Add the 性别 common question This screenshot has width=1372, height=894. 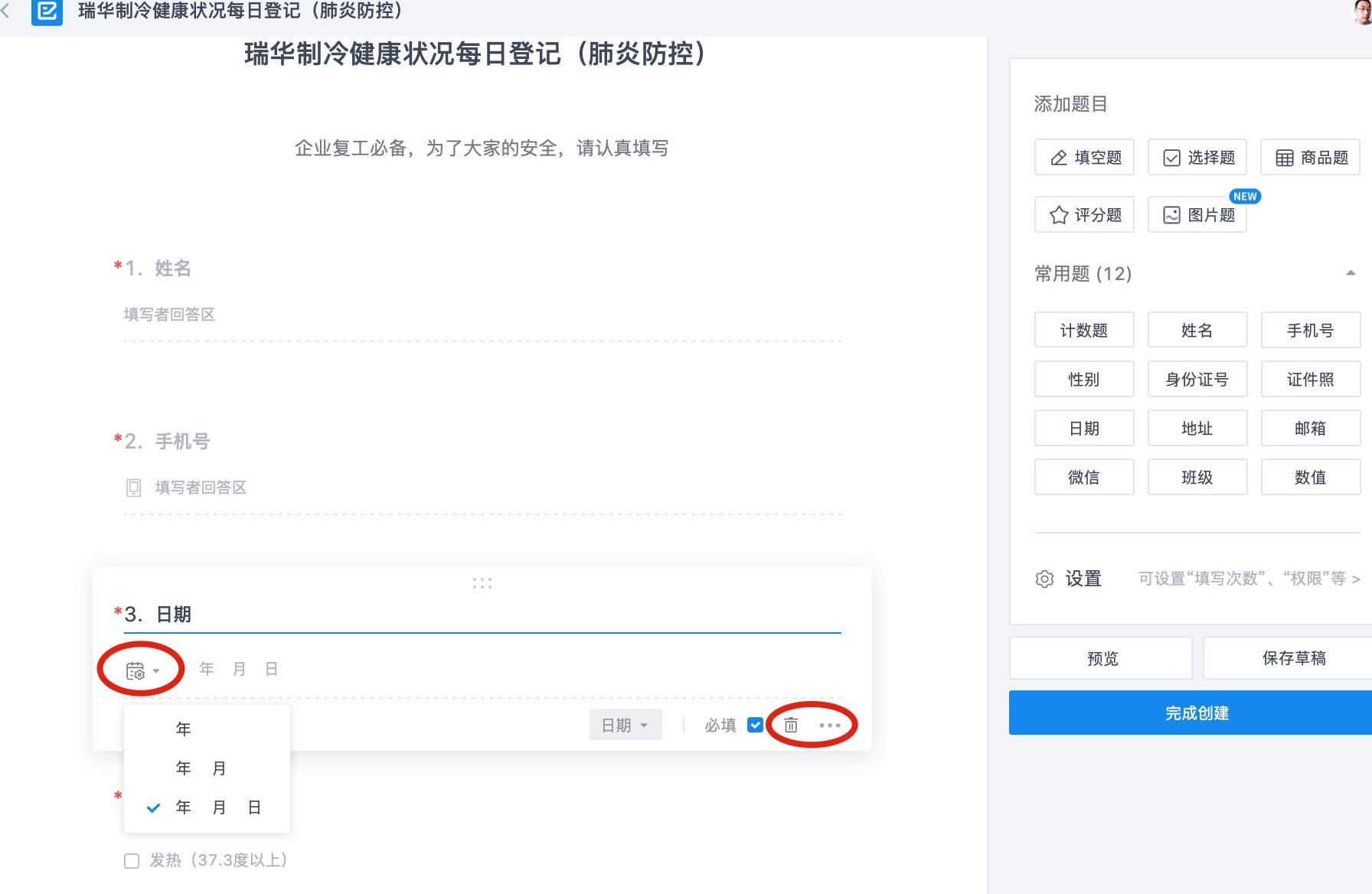1084,380
